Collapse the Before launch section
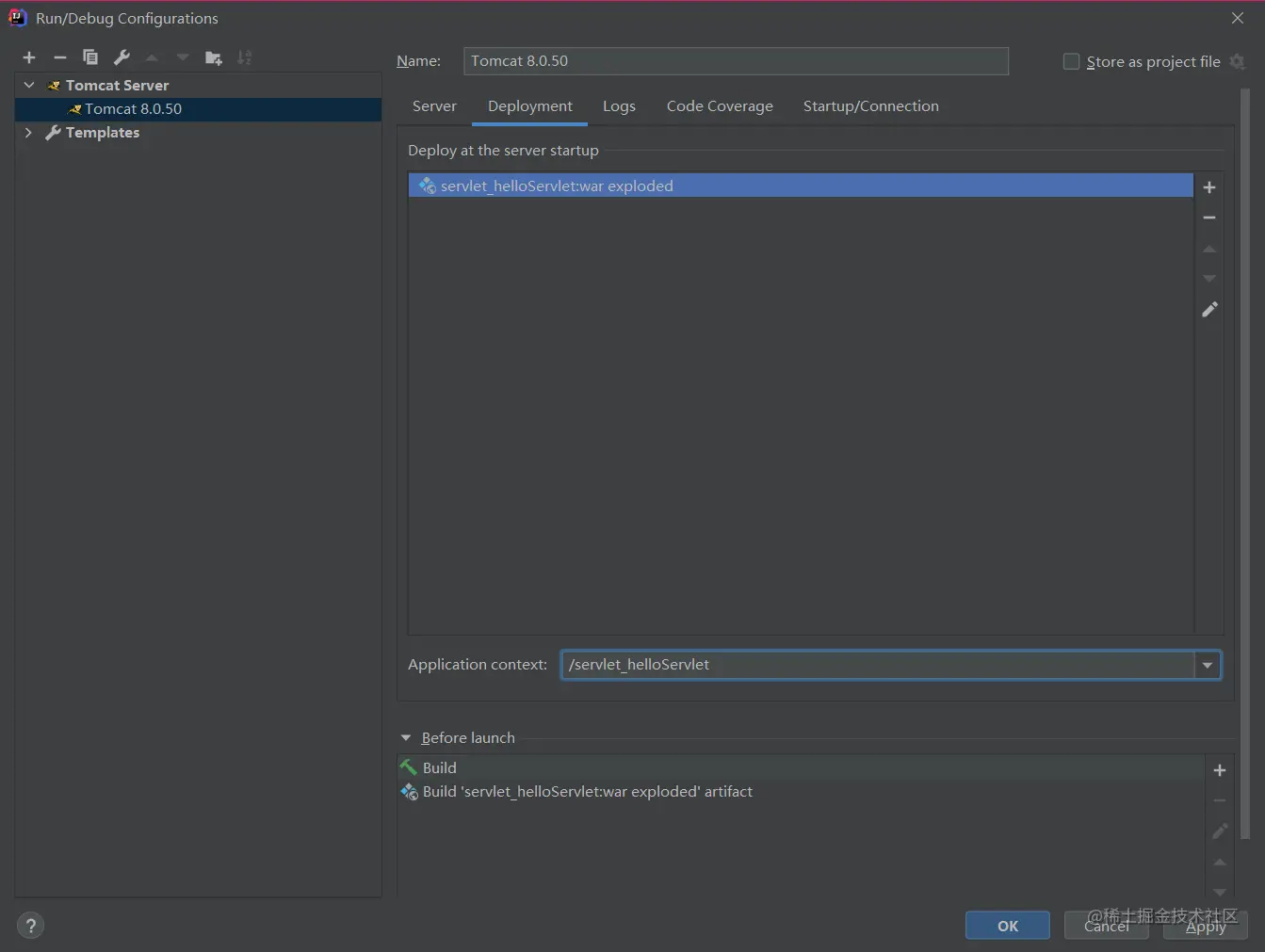 tap(406, 738)
